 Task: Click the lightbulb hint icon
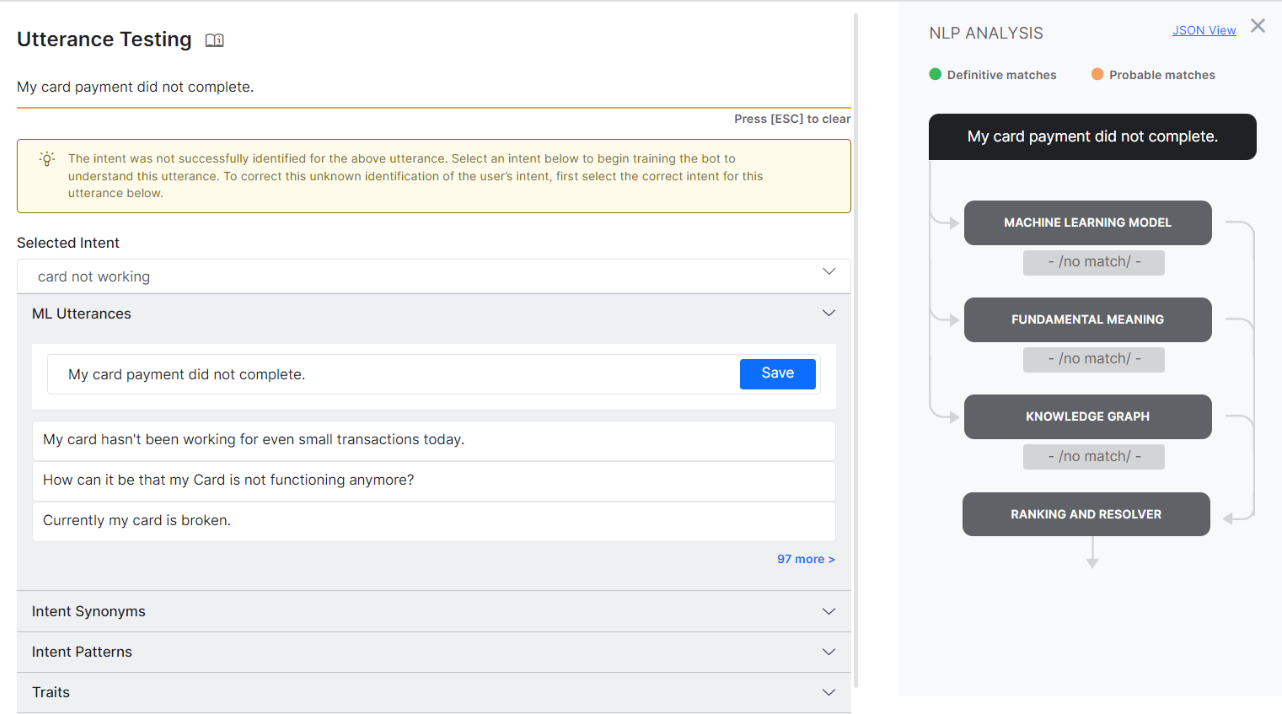pyautogui.click(x=46, y=159)
